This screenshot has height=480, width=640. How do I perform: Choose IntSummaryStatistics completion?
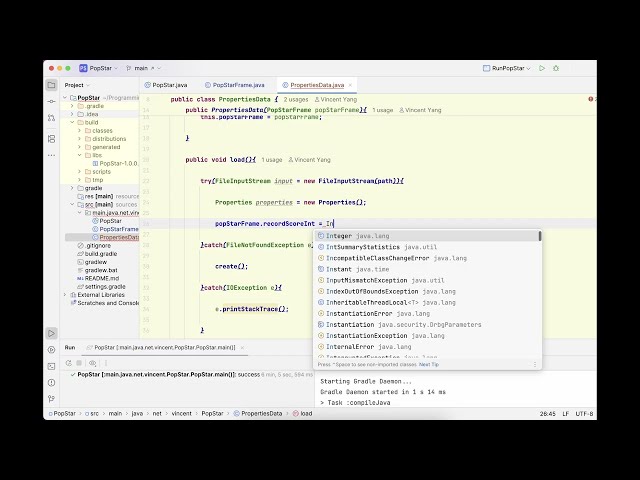click(427, 247)
